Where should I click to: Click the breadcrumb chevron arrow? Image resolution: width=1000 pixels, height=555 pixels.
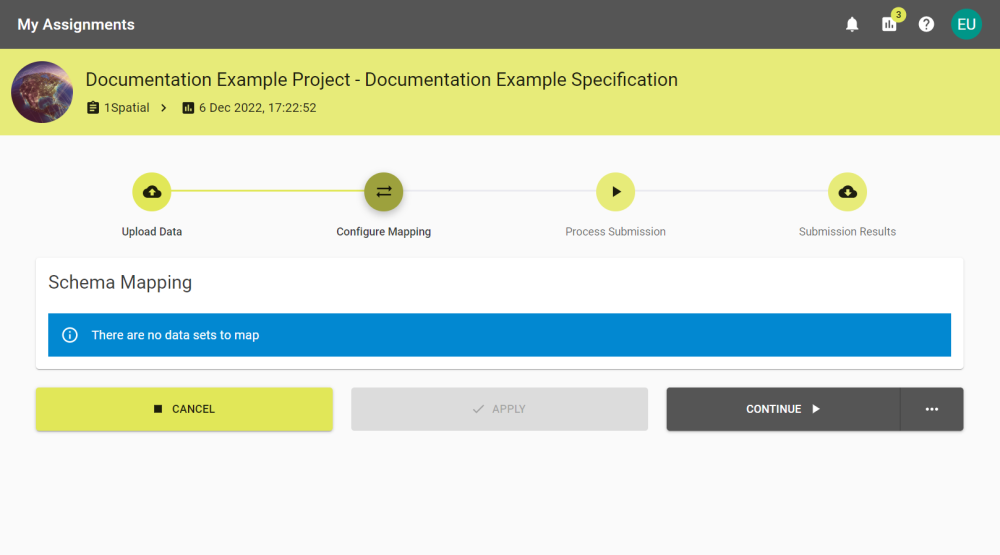click(x=164, y=108)
